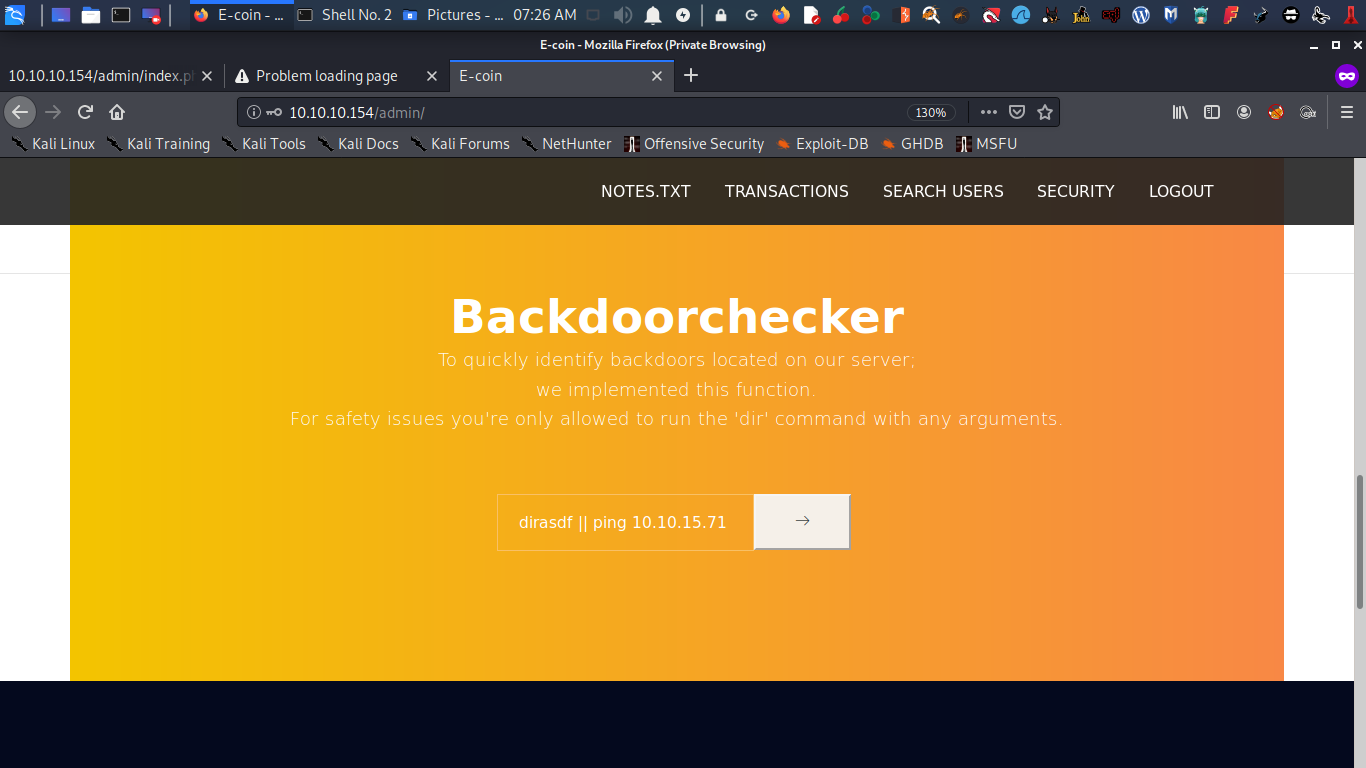1366x768 pixels.
Task: Launch Metasploit shield icon
Action: click(1171, 15)
